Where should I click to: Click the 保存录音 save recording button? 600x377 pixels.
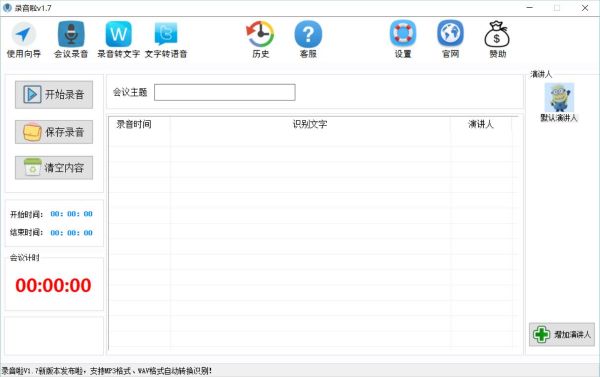(54, 132)
